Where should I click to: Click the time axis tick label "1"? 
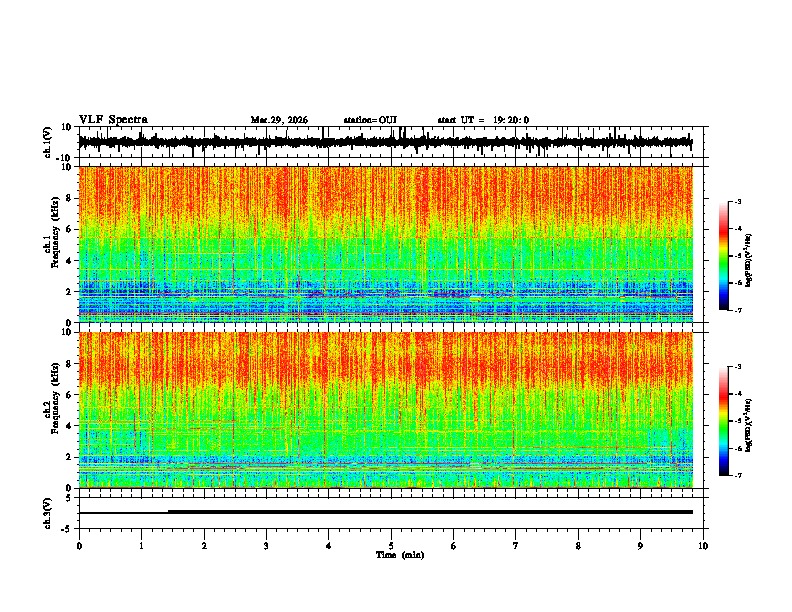click(x=141, y=546)
